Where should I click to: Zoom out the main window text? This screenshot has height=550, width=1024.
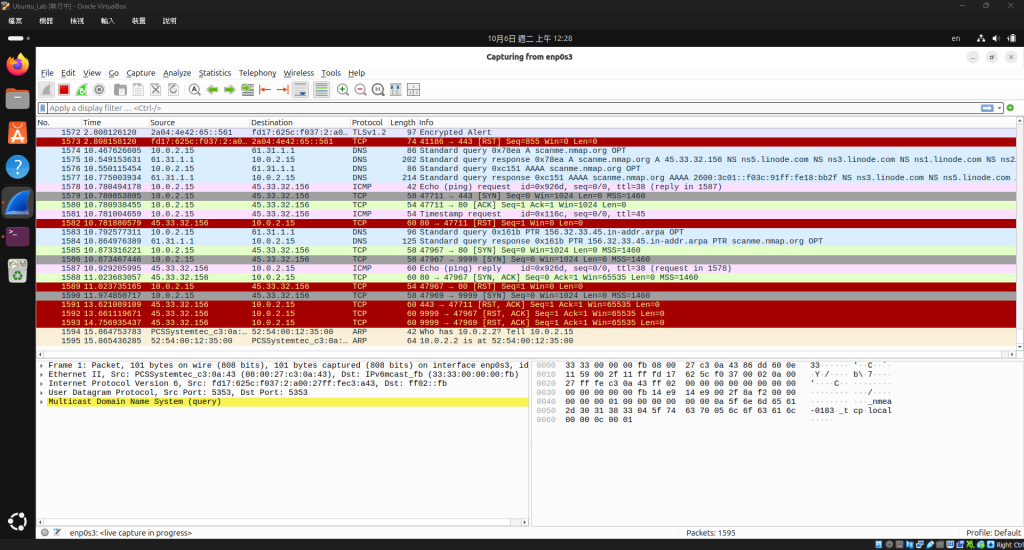(360, 89)
